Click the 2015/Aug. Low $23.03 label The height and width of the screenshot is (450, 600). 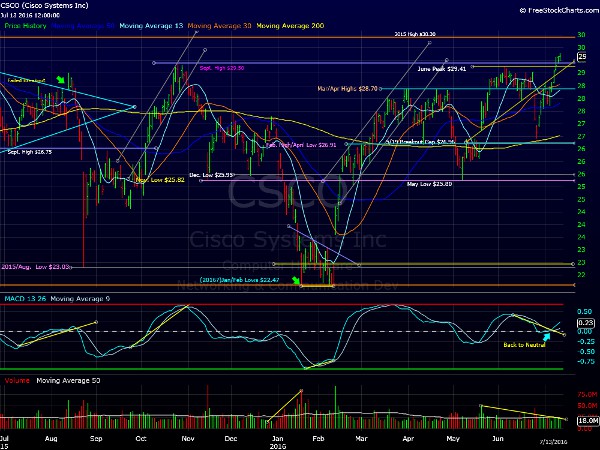36,267
